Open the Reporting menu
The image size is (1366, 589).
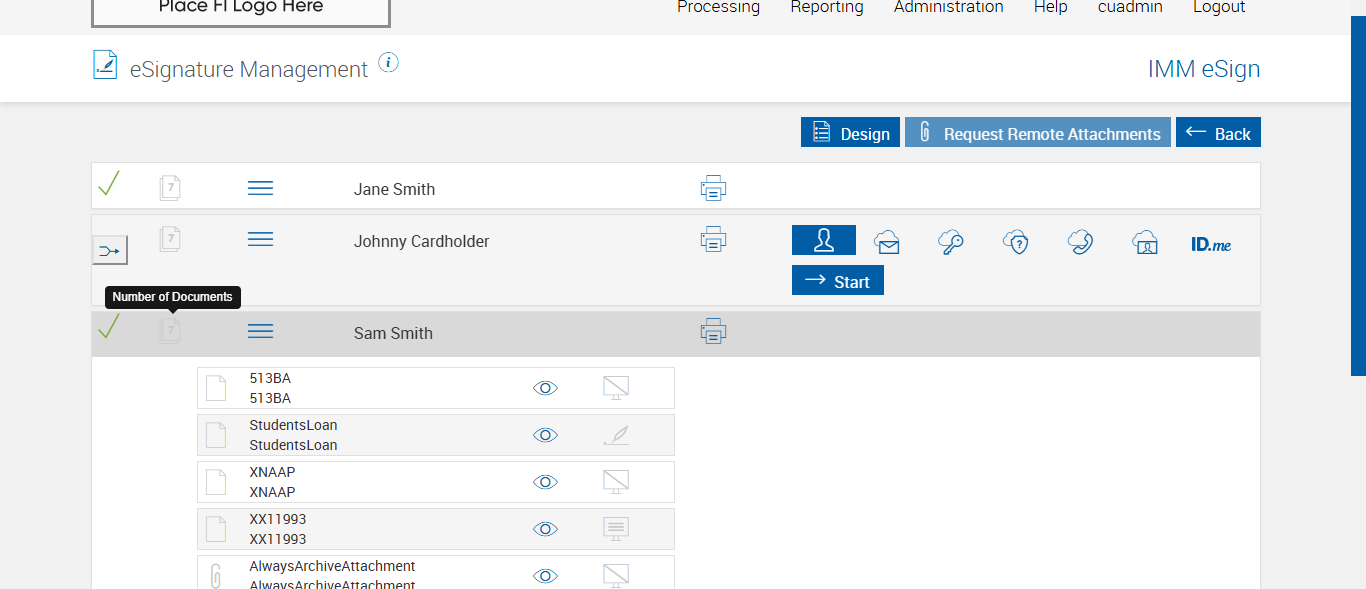(826, 8)
